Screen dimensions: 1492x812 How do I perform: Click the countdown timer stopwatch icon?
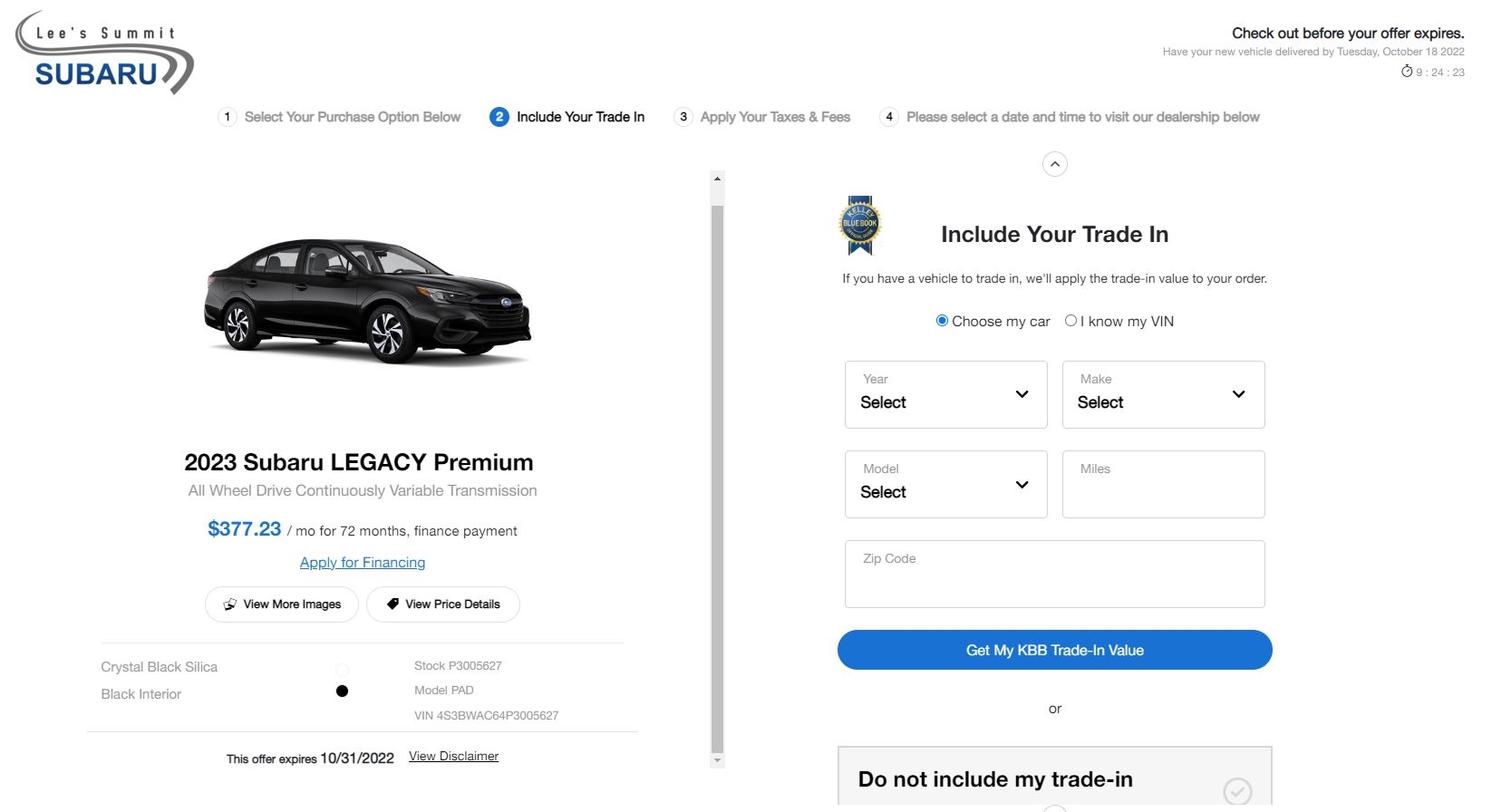click(1407, 71)
